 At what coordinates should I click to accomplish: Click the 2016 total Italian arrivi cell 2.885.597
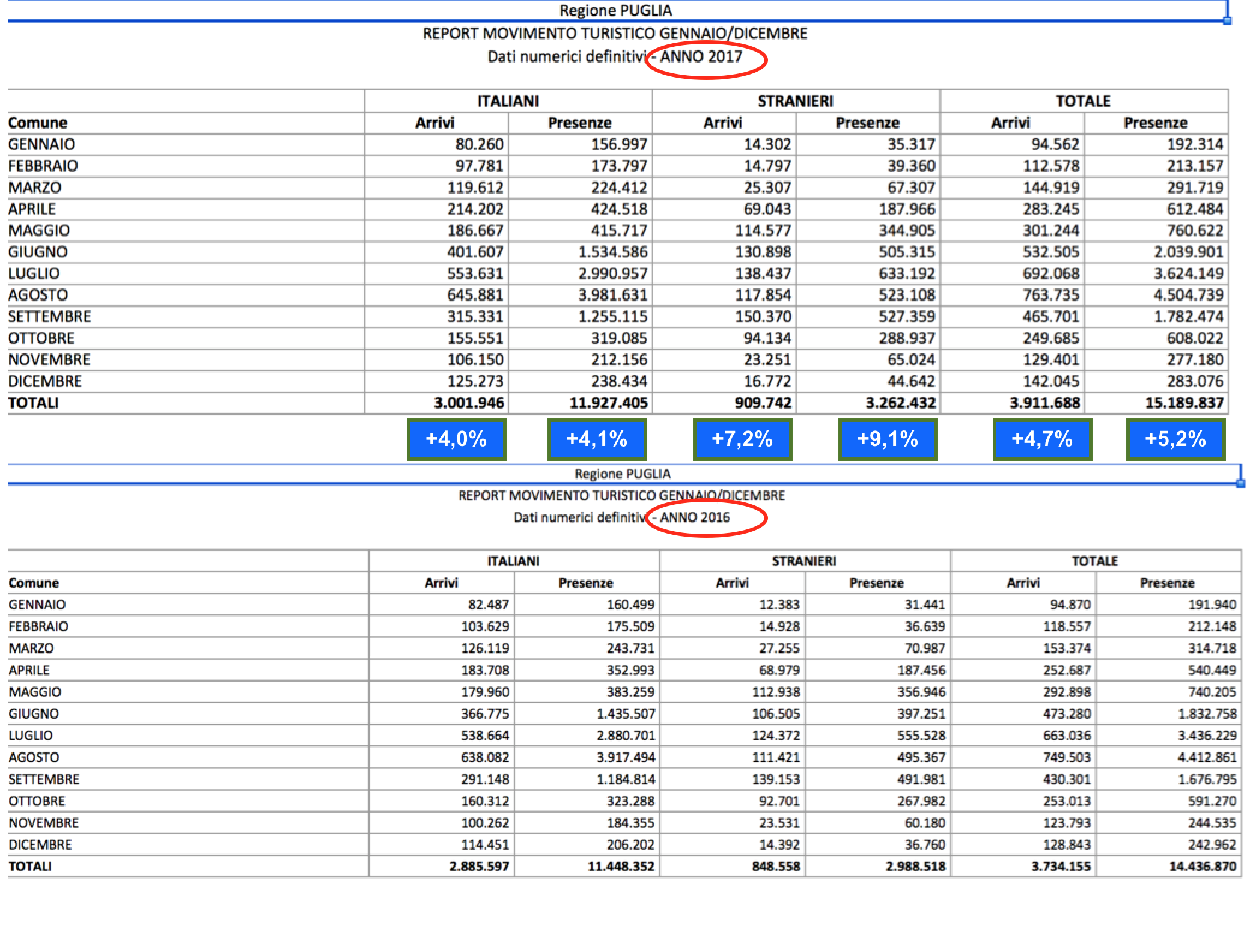(x=479, y=867)
